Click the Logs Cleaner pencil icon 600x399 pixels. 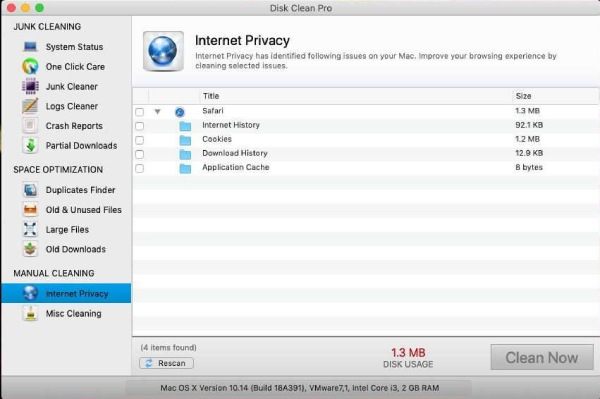pyautogui.click(x=30, y=106)
